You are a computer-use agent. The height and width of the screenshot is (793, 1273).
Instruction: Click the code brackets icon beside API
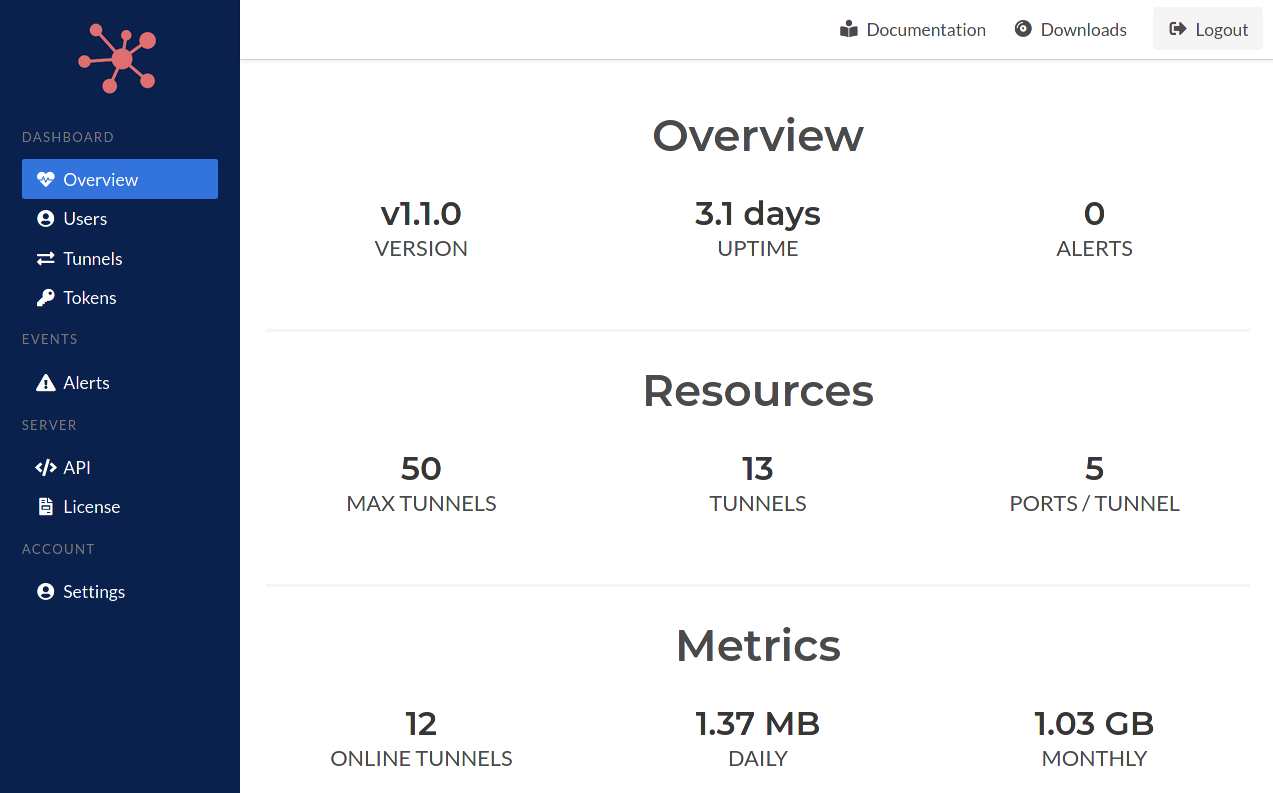click(x=45, y=468)
